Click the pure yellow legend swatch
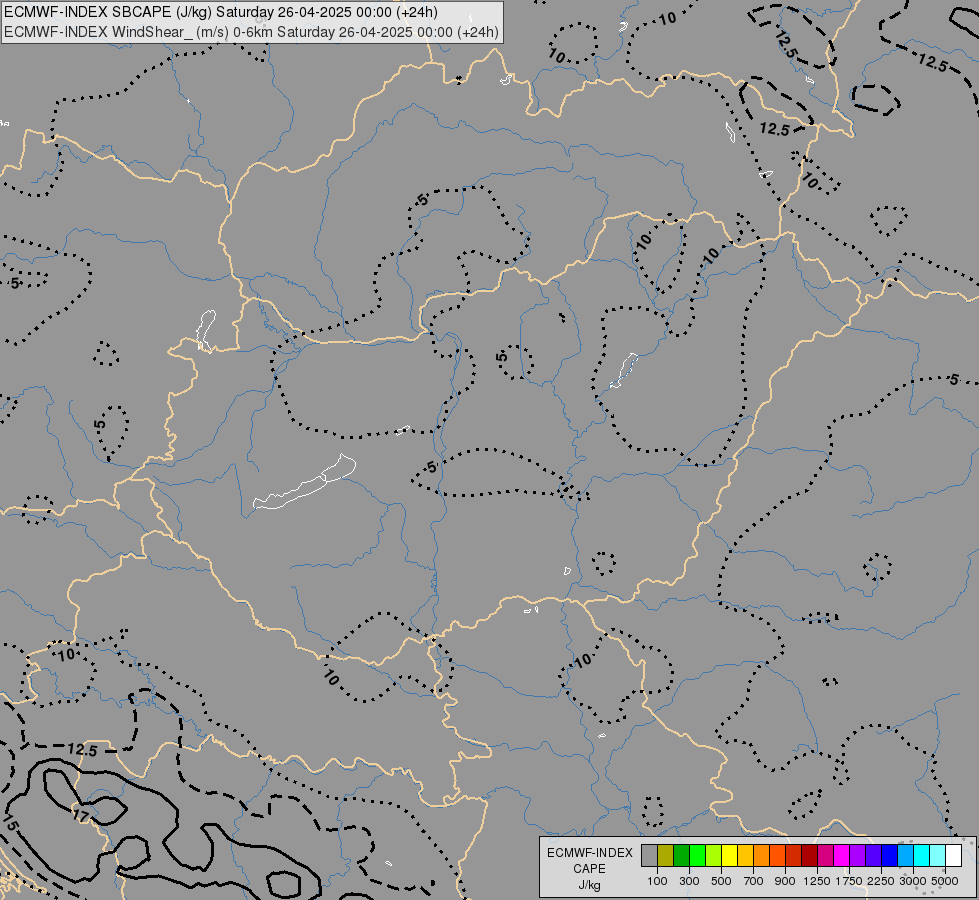 coord(729,855)
